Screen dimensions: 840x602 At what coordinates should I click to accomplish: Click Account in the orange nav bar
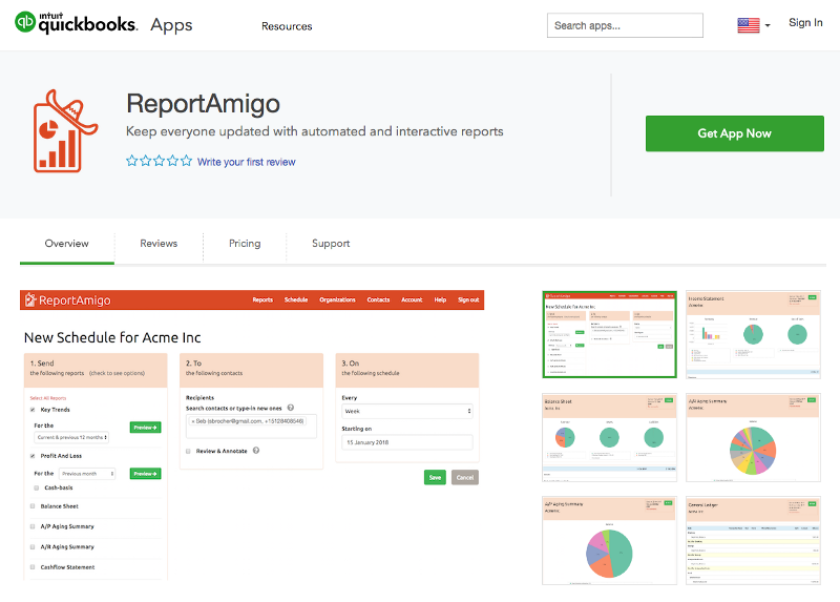pyautogui.click(x=411, y=300)
